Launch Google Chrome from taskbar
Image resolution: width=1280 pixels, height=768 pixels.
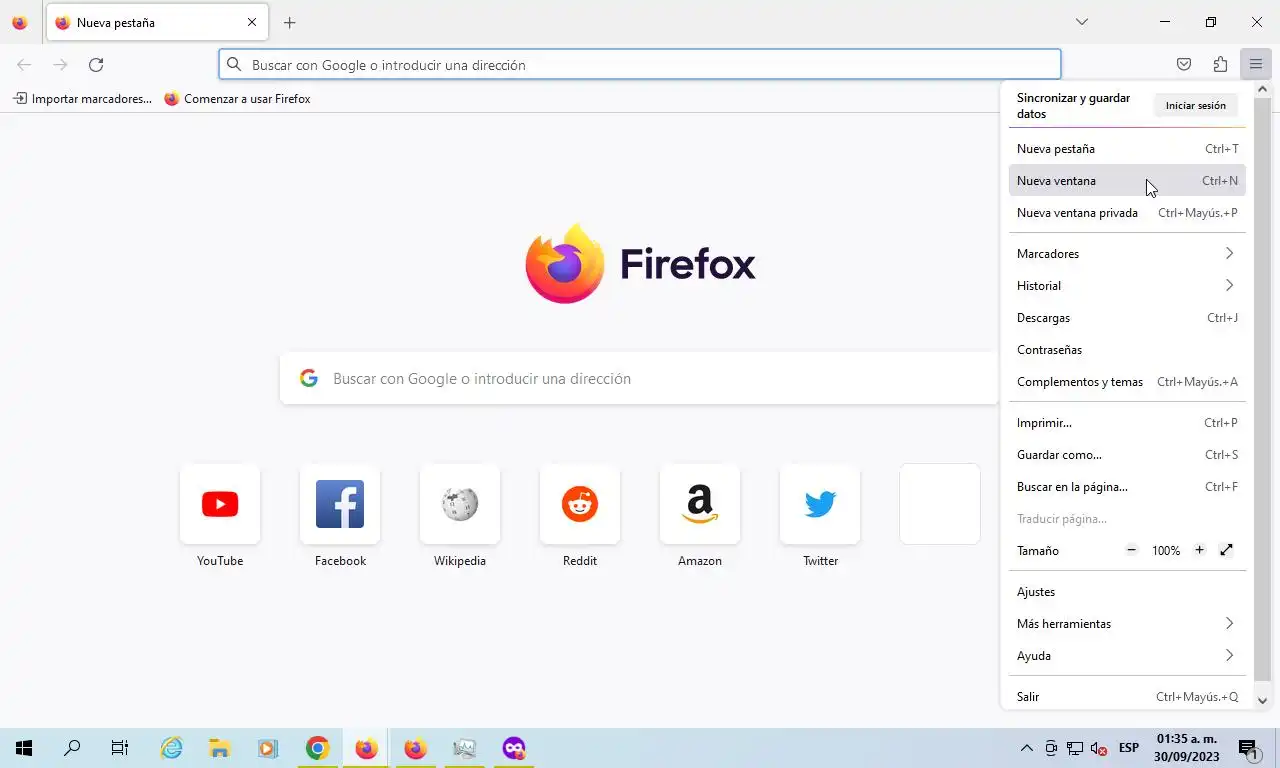pyautogui.click(x=318, y=748)
